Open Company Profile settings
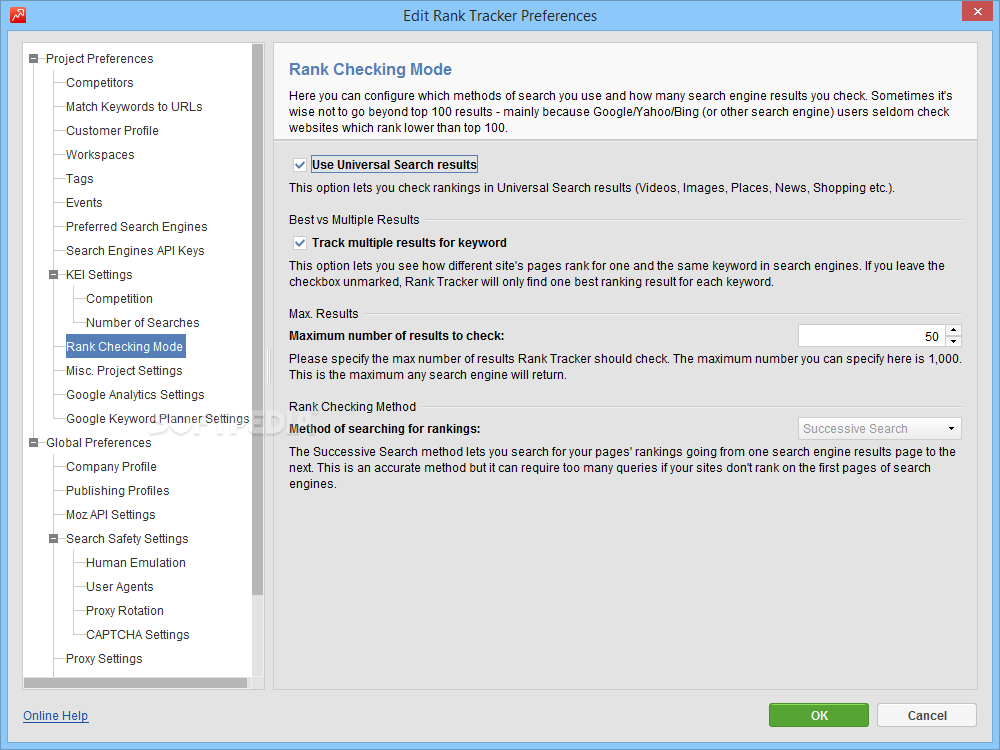This screenshot has height=750, width=1000. pos(112,467)
